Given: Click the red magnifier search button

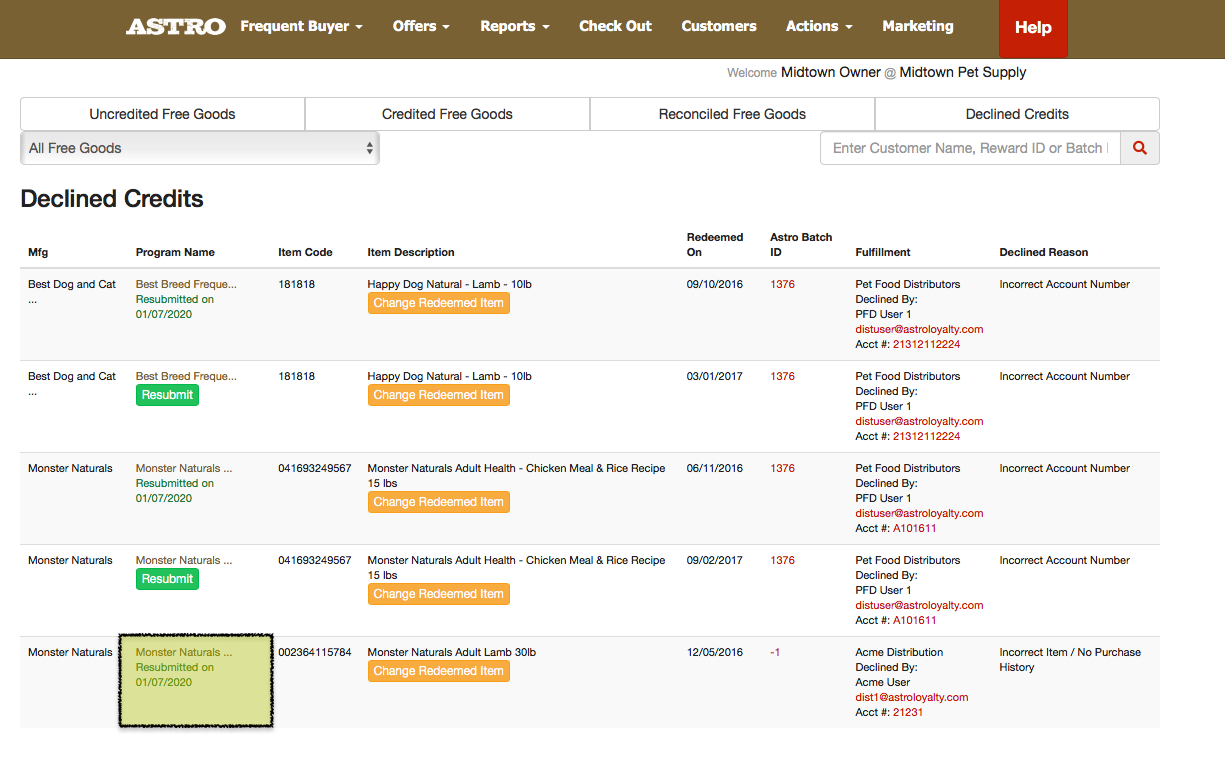Looking at the screenshot, I should (1139, 148).
